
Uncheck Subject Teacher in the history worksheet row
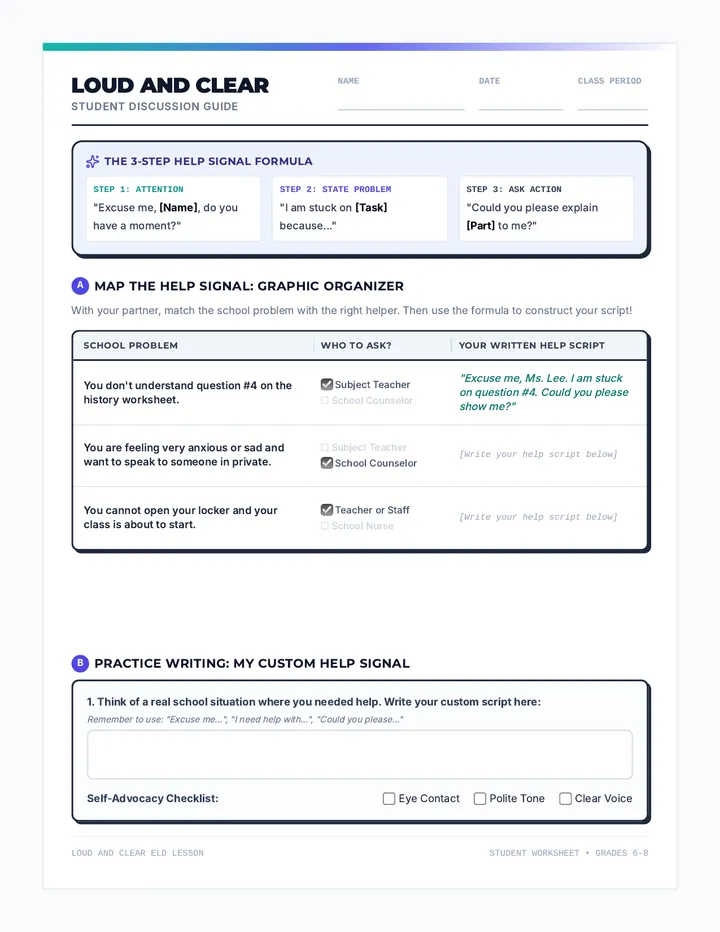pyautogui.click(x=326, y=385)
